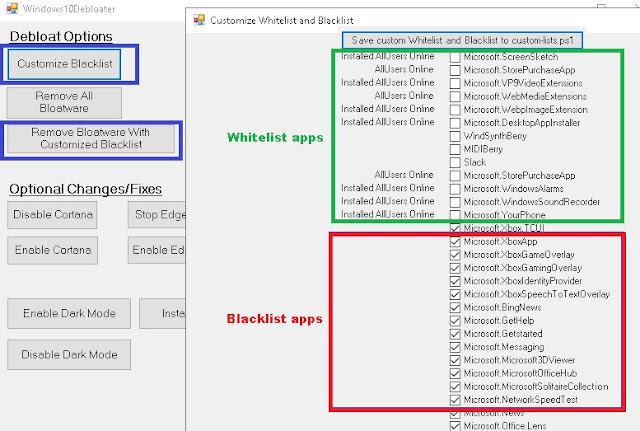Uncheck Microsoft.XboxIdentityProvider

click(x=455, y=281)
